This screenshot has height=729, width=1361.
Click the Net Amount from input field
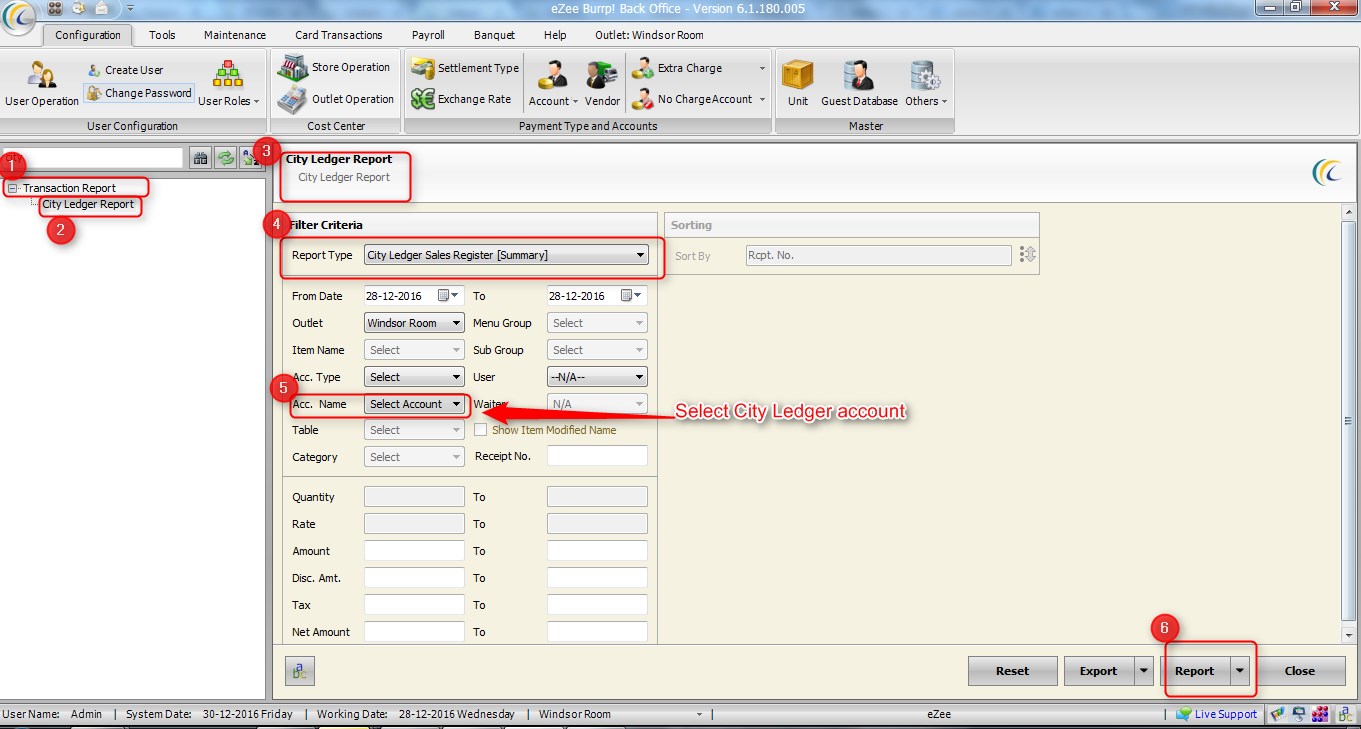pos(414,632)
